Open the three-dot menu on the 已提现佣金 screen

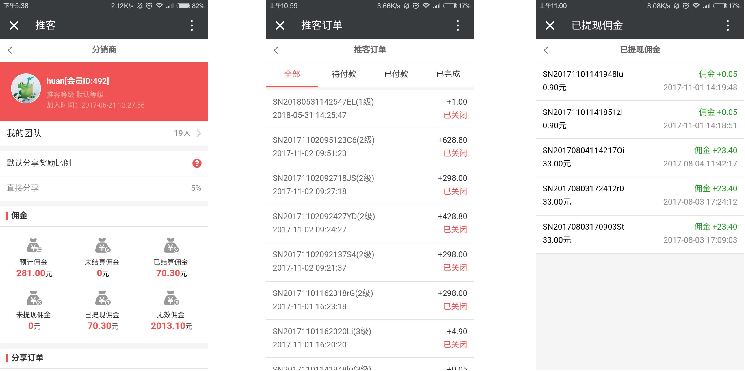(728, 26)
